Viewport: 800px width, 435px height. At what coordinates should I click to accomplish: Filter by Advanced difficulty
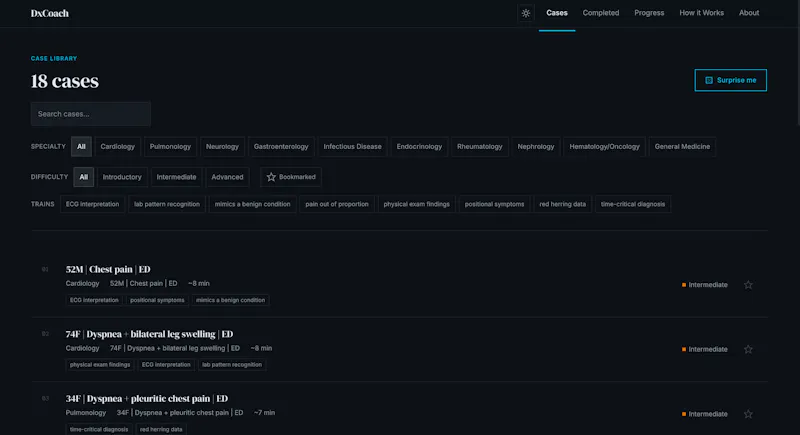pos(227,177)
